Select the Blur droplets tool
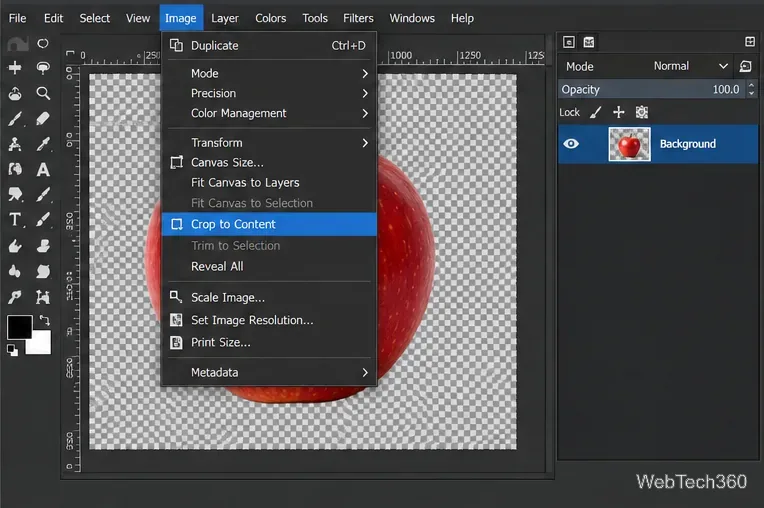The image size is (764, 508). [15, 271]
